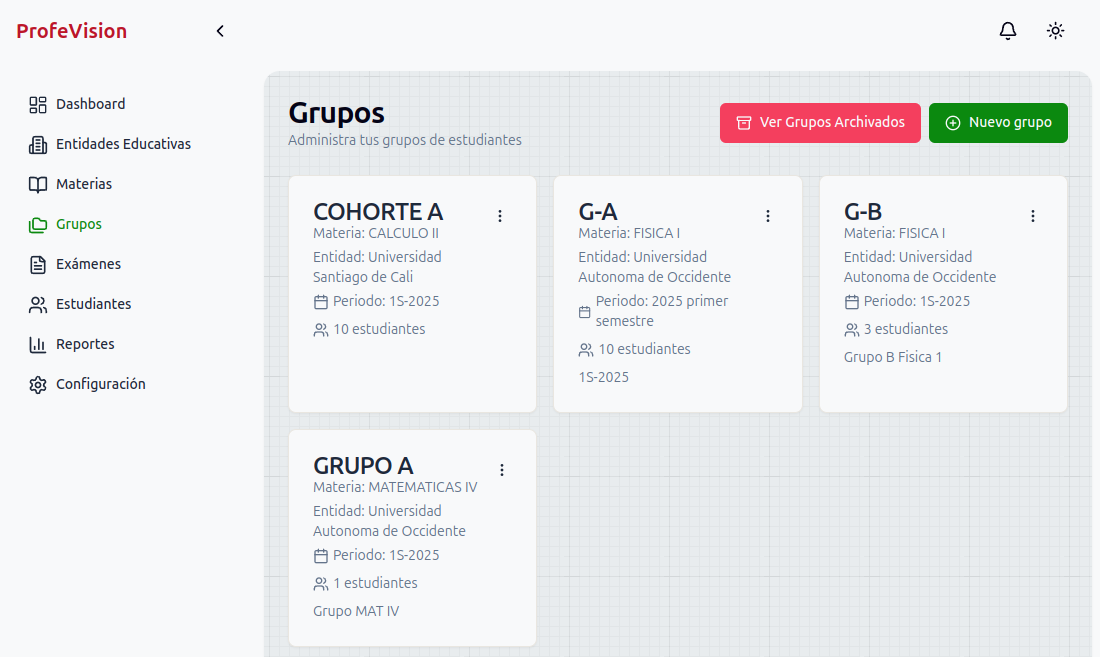Click 'Grupo MAT IV' description
1100x657 pixels.
coord(356,611)
